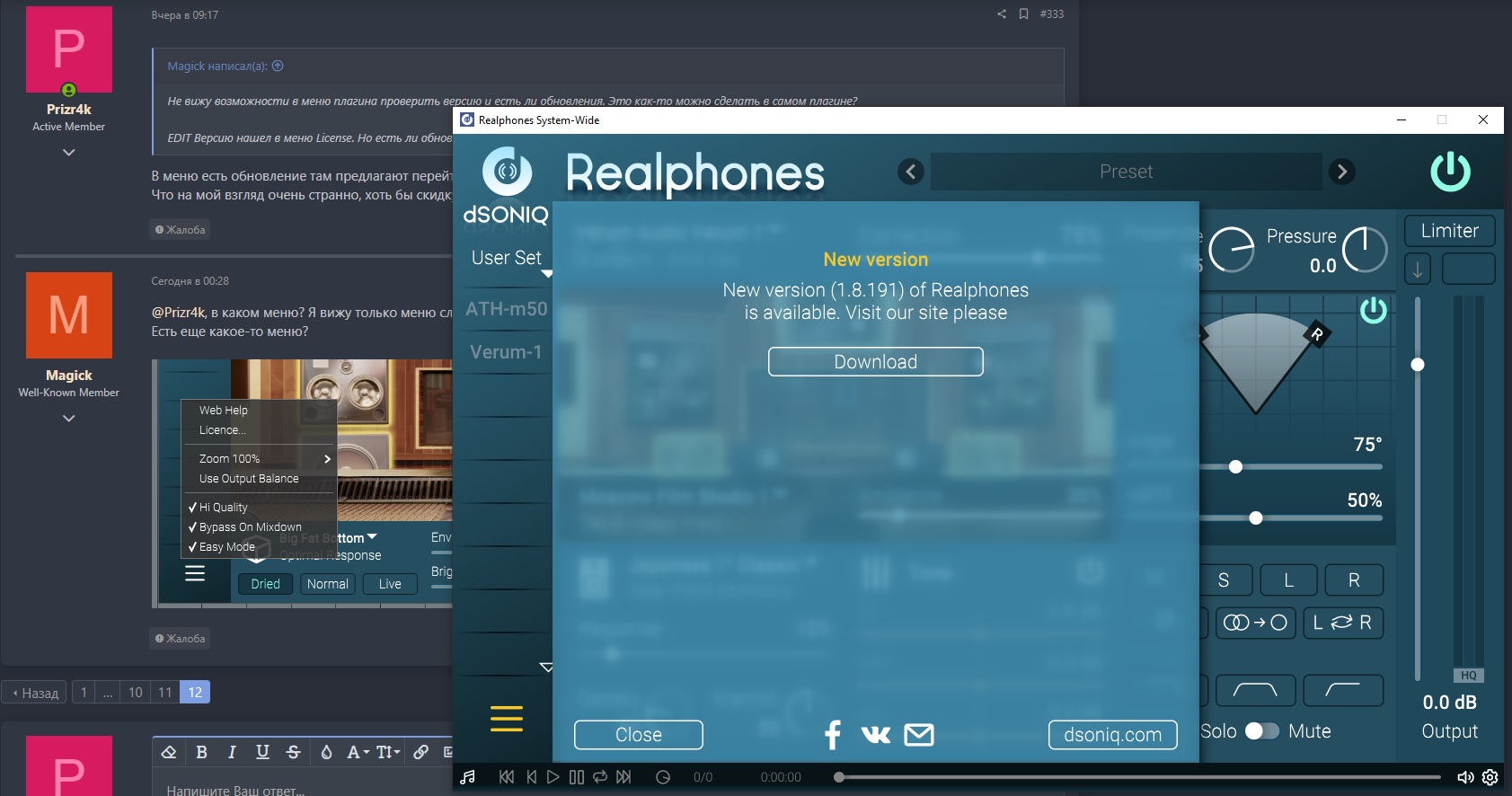Screen dimensions: 1512x796
Task: Insert a link in the reply editor
Action: [420, 752]
